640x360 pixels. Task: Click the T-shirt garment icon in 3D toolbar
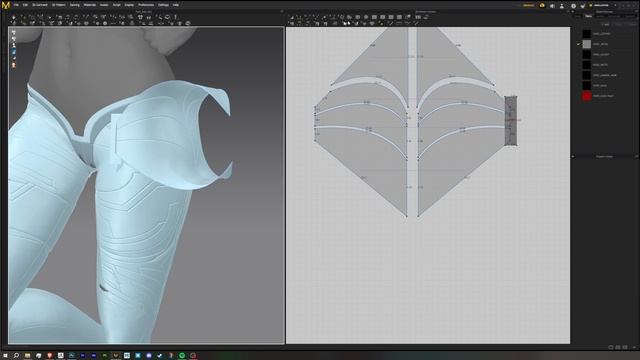point(140,17)
